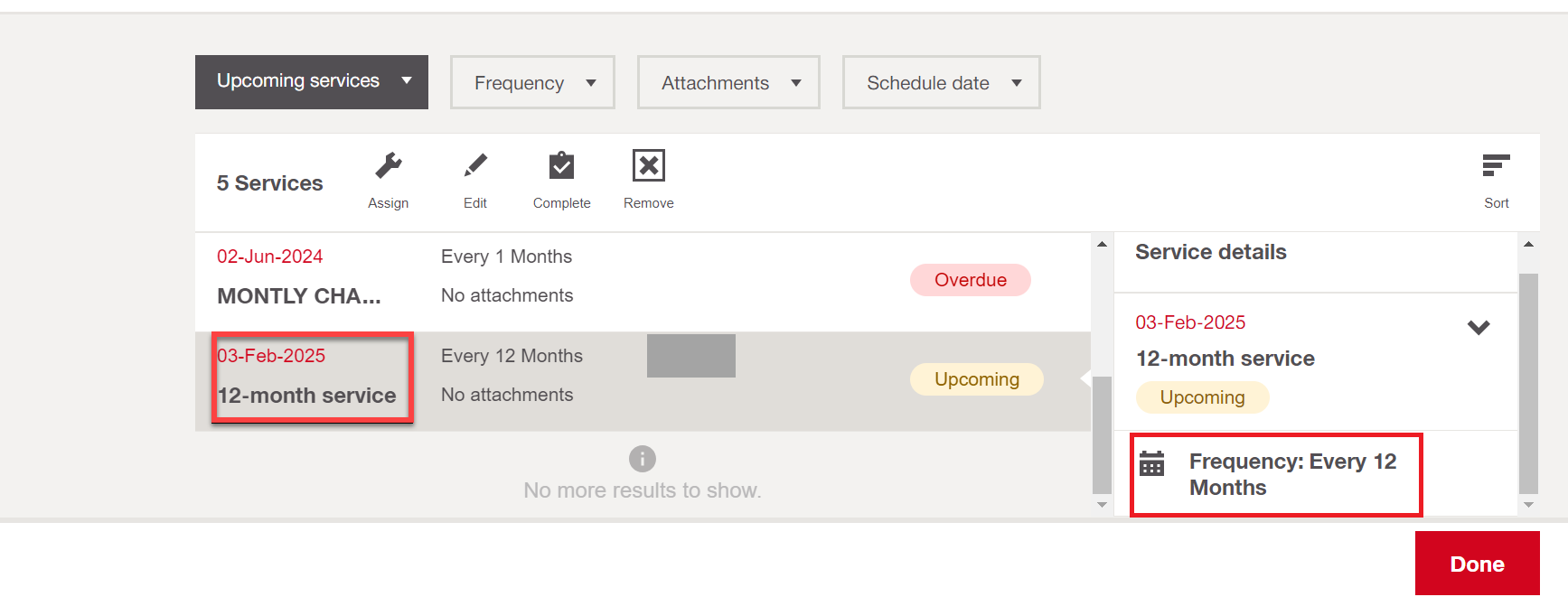The image size is (1568, 597).
Task: Click the red Done button
Action: click(x=1478, y=564)
